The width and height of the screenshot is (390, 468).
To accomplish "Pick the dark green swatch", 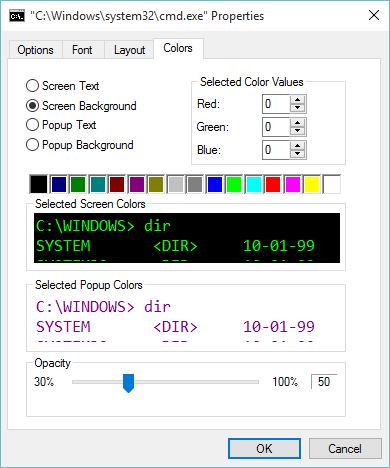I will [78, 184].
